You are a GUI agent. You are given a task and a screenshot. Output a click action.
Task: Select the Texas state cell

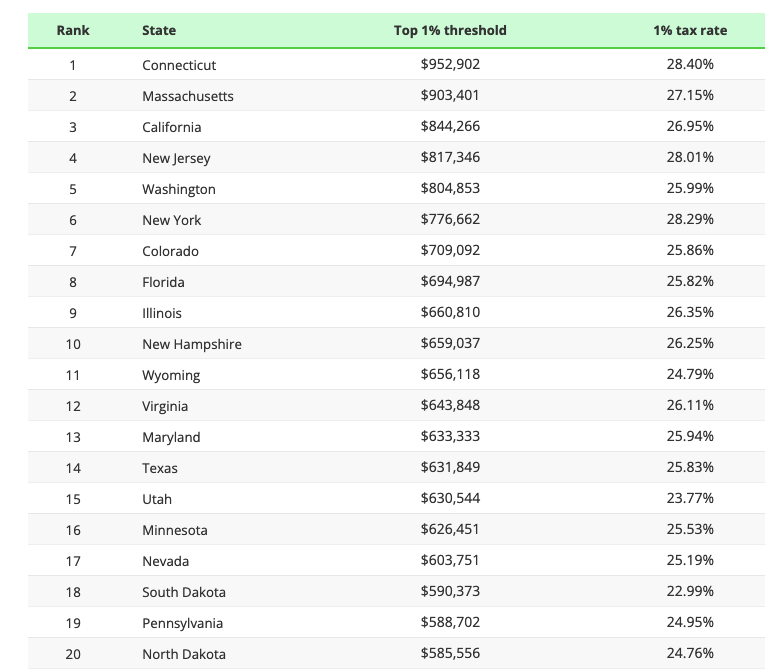(160, 468)
